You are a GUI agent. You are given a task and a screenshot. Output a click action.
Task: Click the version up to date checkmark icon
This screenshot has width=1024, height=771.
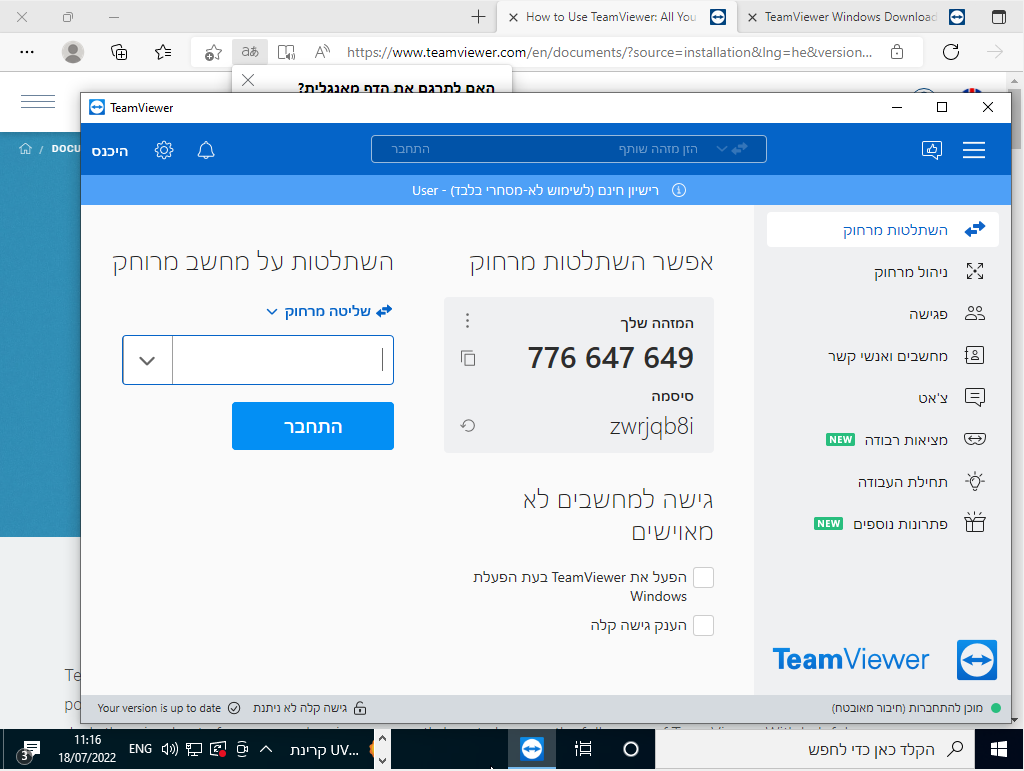pyautogui.click(x=234, y=708)
